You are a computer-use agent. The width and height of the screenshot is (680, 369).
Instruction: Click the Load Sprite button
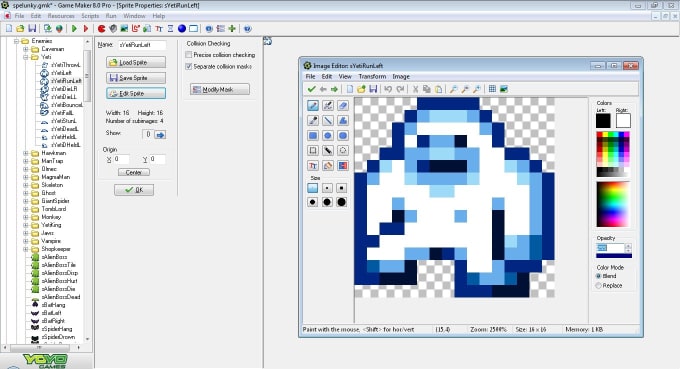pyautogui.click(x=136, y=62)
